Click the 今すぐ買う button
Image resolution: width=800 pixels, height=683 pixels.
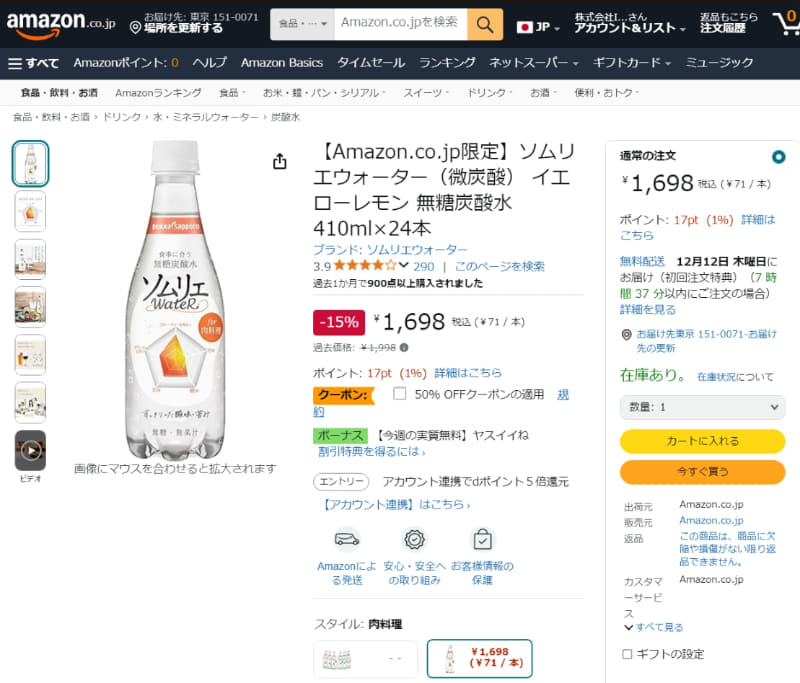pos(702,472)
